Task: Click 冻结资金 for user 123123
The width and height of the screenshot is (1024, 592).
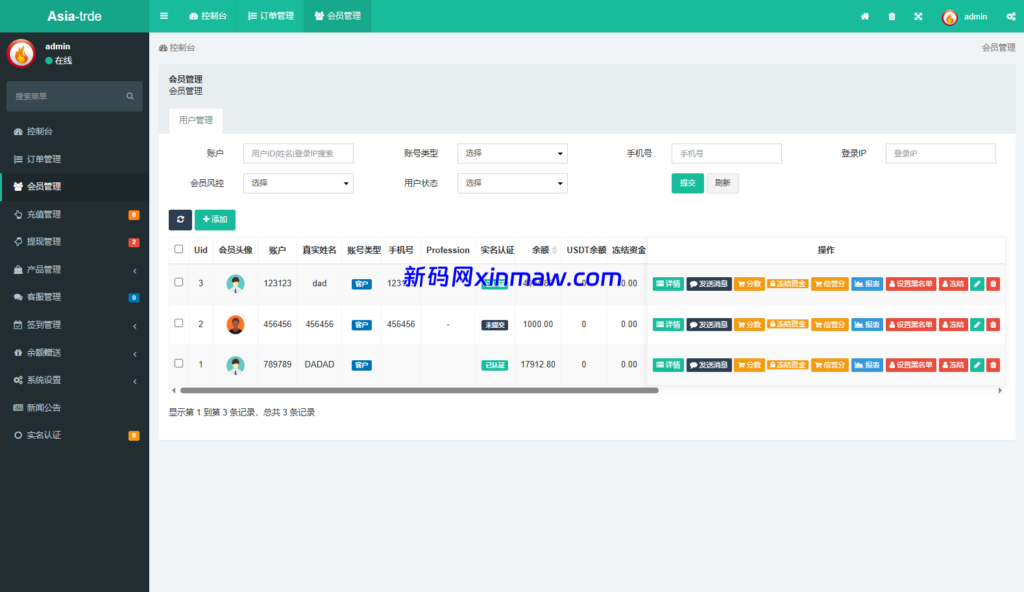Action: [788, 284]
